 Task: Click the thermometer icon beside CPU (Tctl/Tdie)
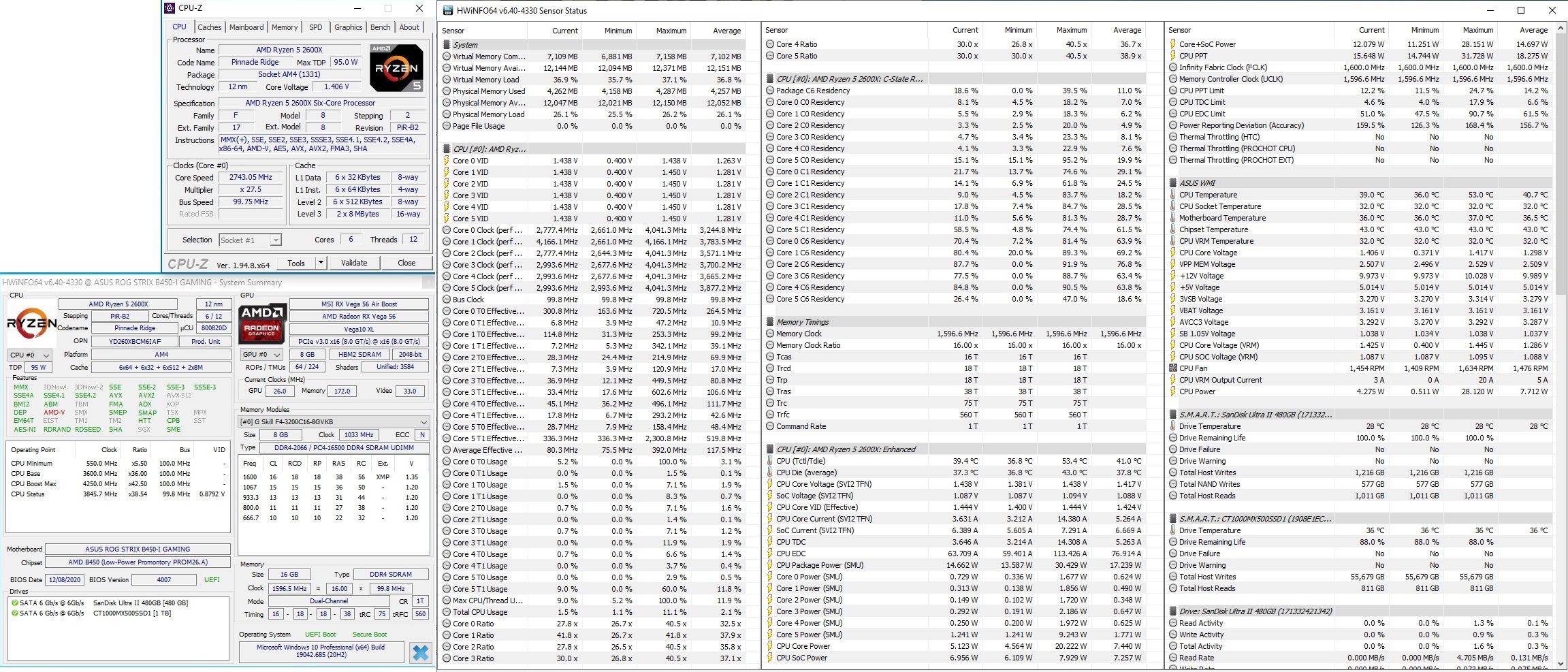tap(770, 461)
